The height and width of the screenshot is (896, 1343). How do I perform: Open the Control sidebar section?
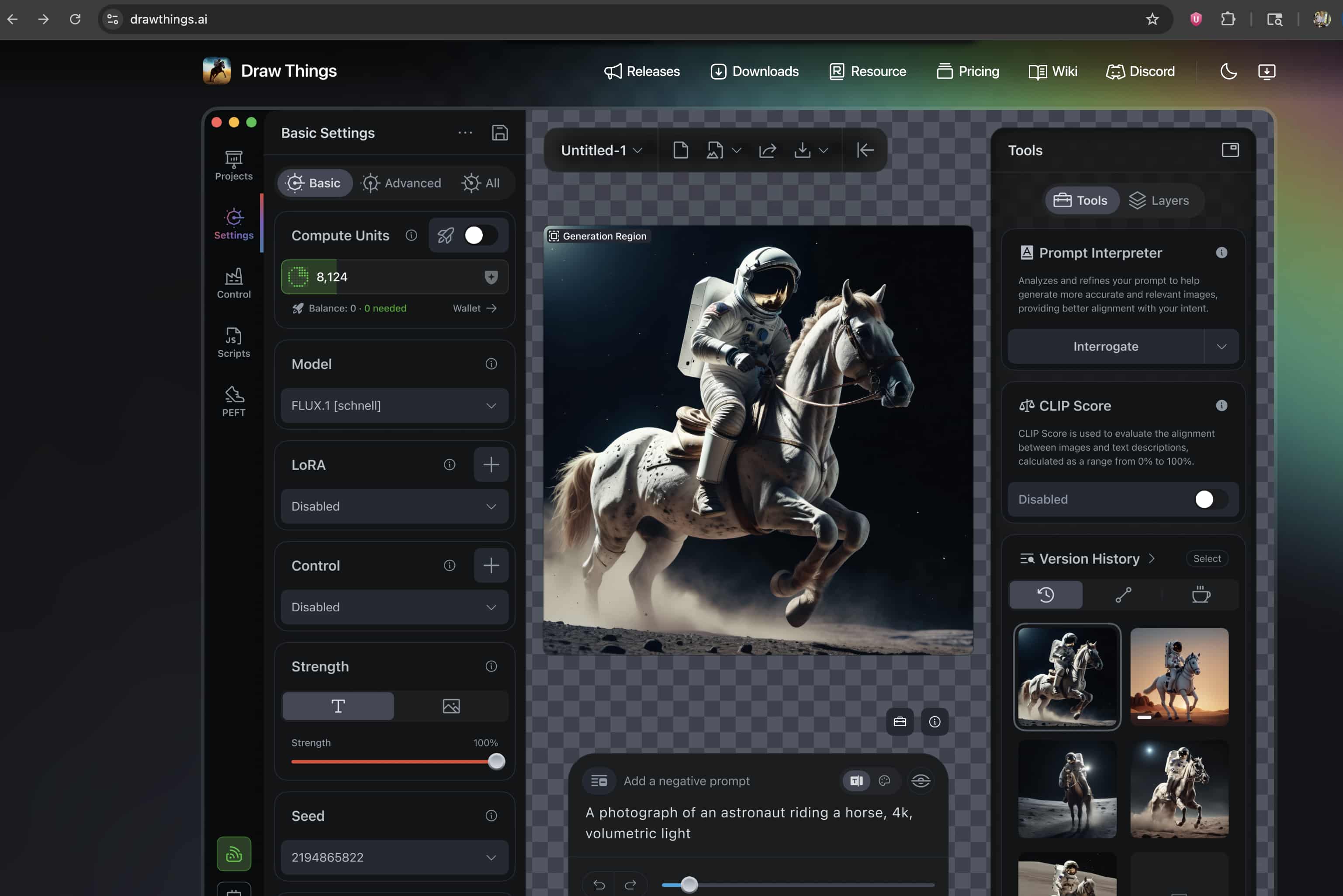(233, 283)
